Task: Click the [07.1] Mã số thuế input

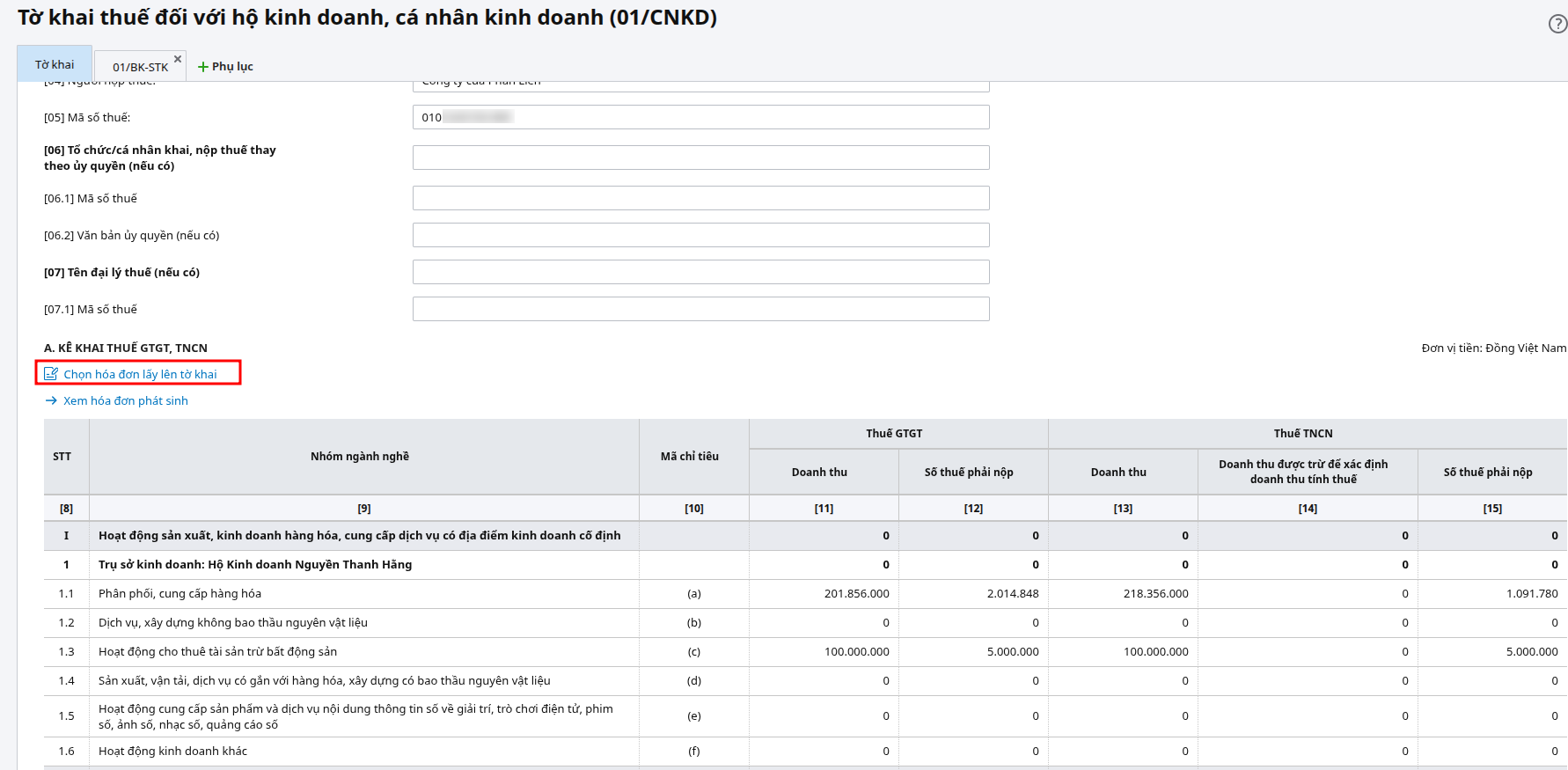Action: coord(700,309)
